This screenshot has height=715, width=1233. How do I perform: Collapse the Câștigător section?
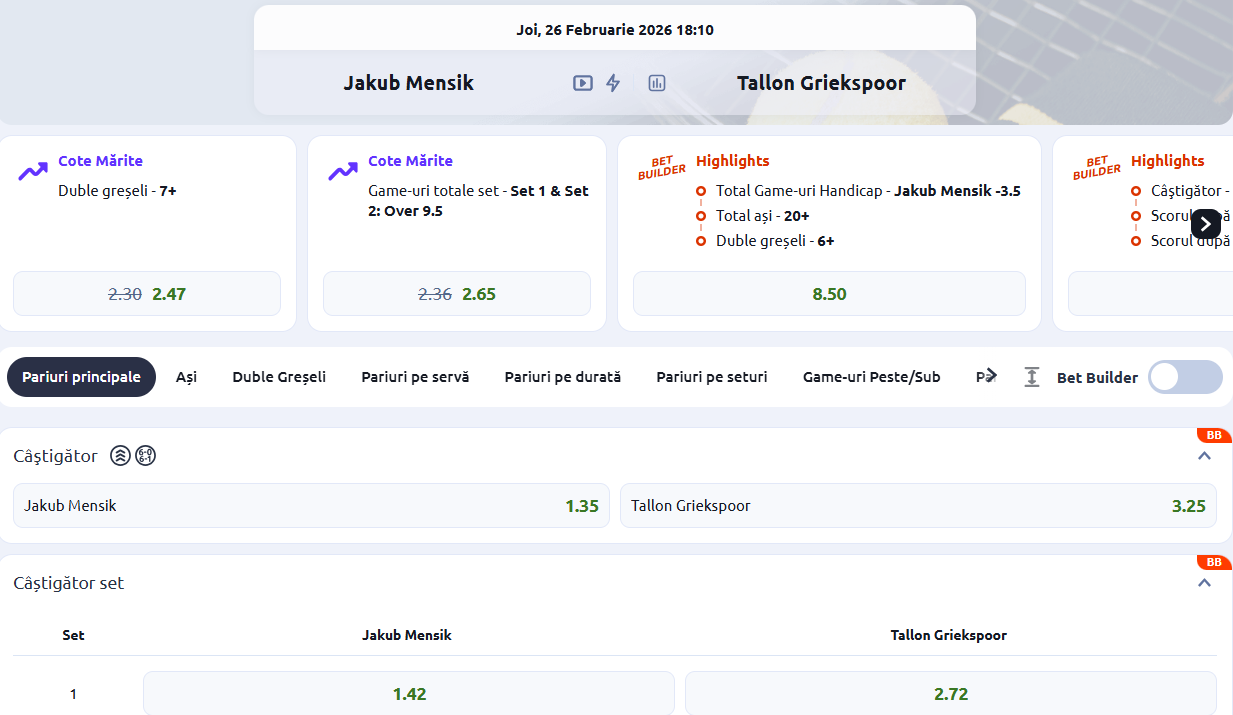coord(1204,456)
